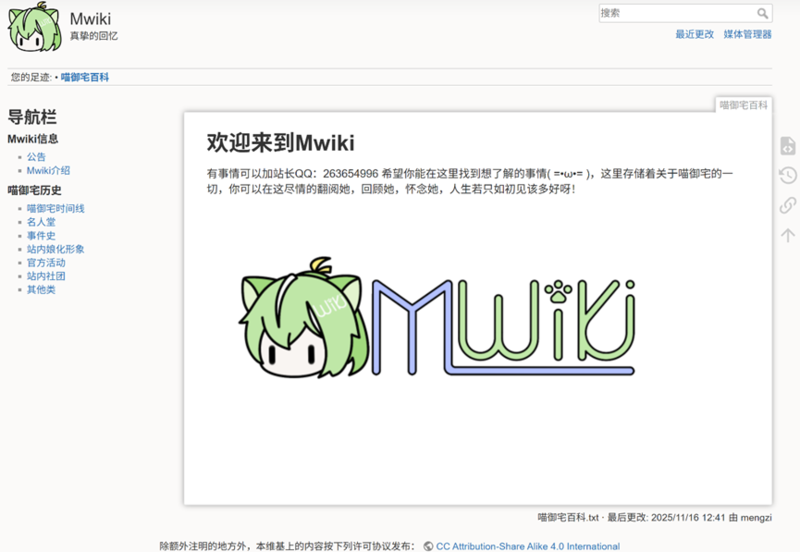
Task: Click the 真挚的回忆 tagline text
Action: [94, 36]
